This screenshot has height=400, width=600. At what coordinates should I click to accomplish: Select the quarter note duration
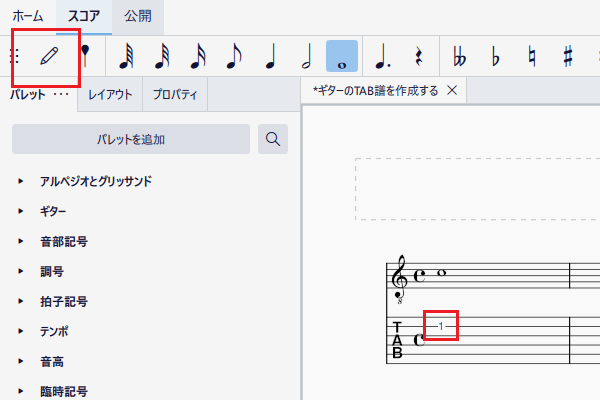pyautogui.click(x=270, y=56)
